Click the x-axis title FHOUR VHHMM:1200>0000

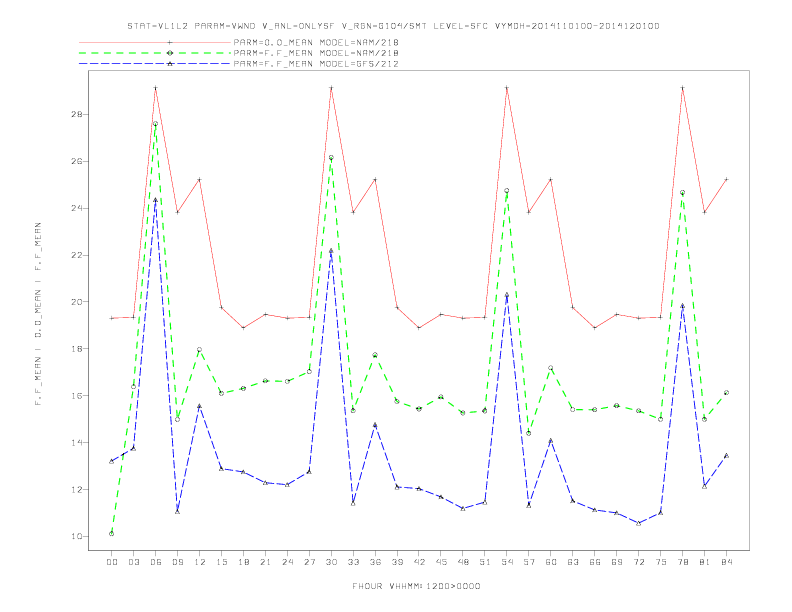tap(416, 586)
